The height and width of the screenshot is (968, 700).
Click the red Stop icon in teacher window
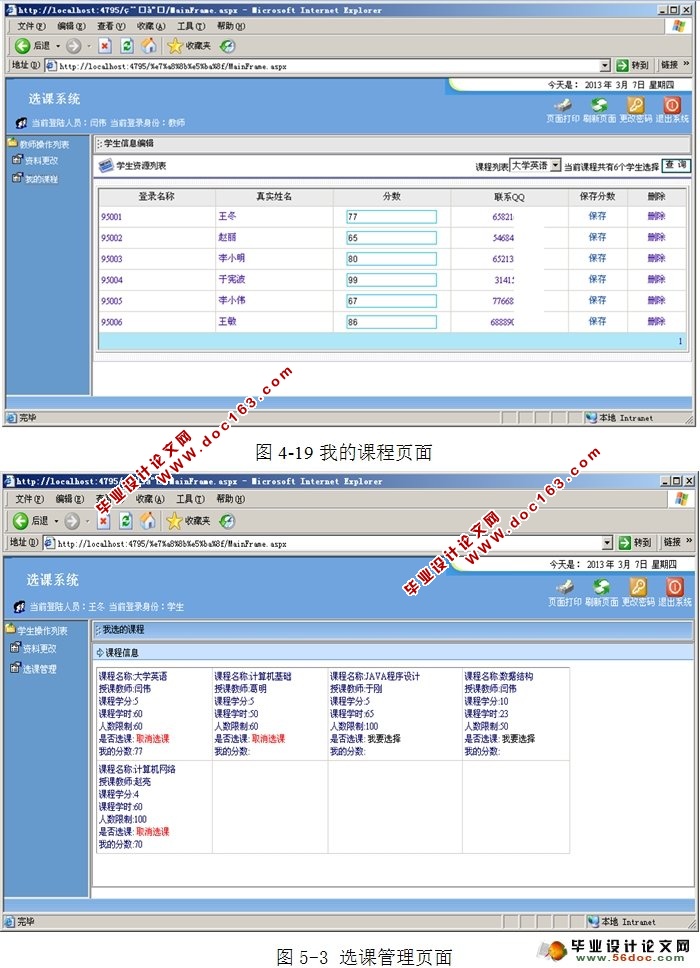[x=106, y=46]
